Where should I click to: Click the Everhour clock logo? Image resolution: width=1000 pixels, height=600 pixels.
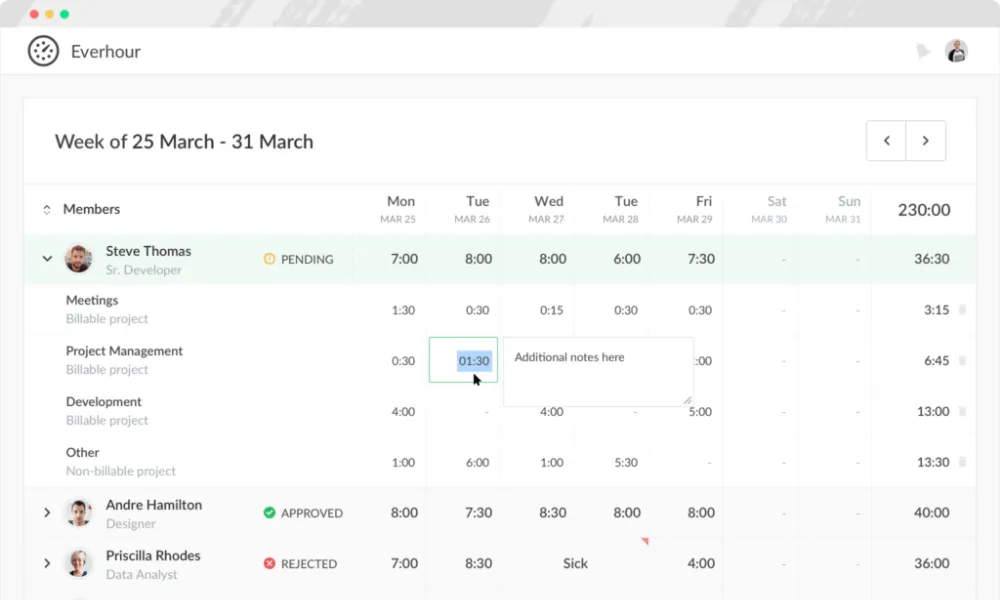click(x=42, y=50)
